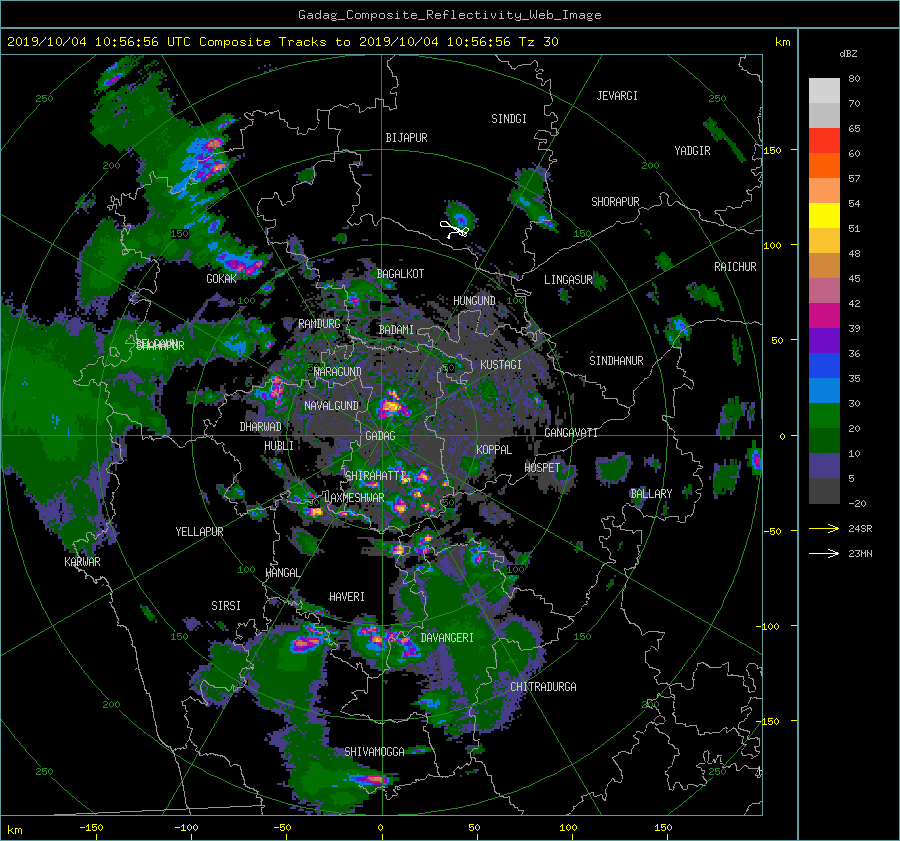
Task: Click the BAGALKOT city label
Action: (x=400, y=274)
